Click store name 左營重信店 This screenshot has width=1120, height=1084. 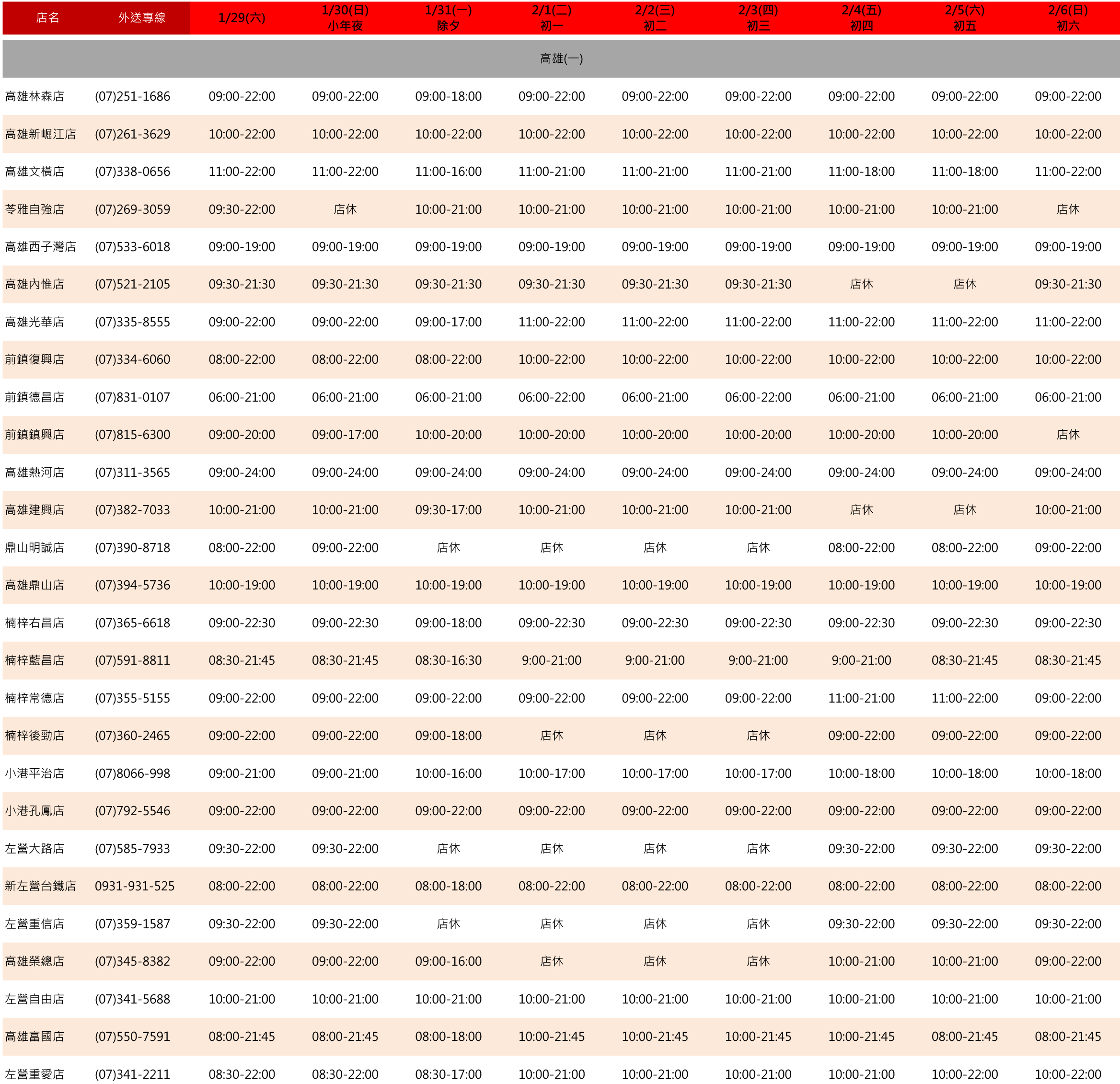pyautogui.click(x=35, y=923)
